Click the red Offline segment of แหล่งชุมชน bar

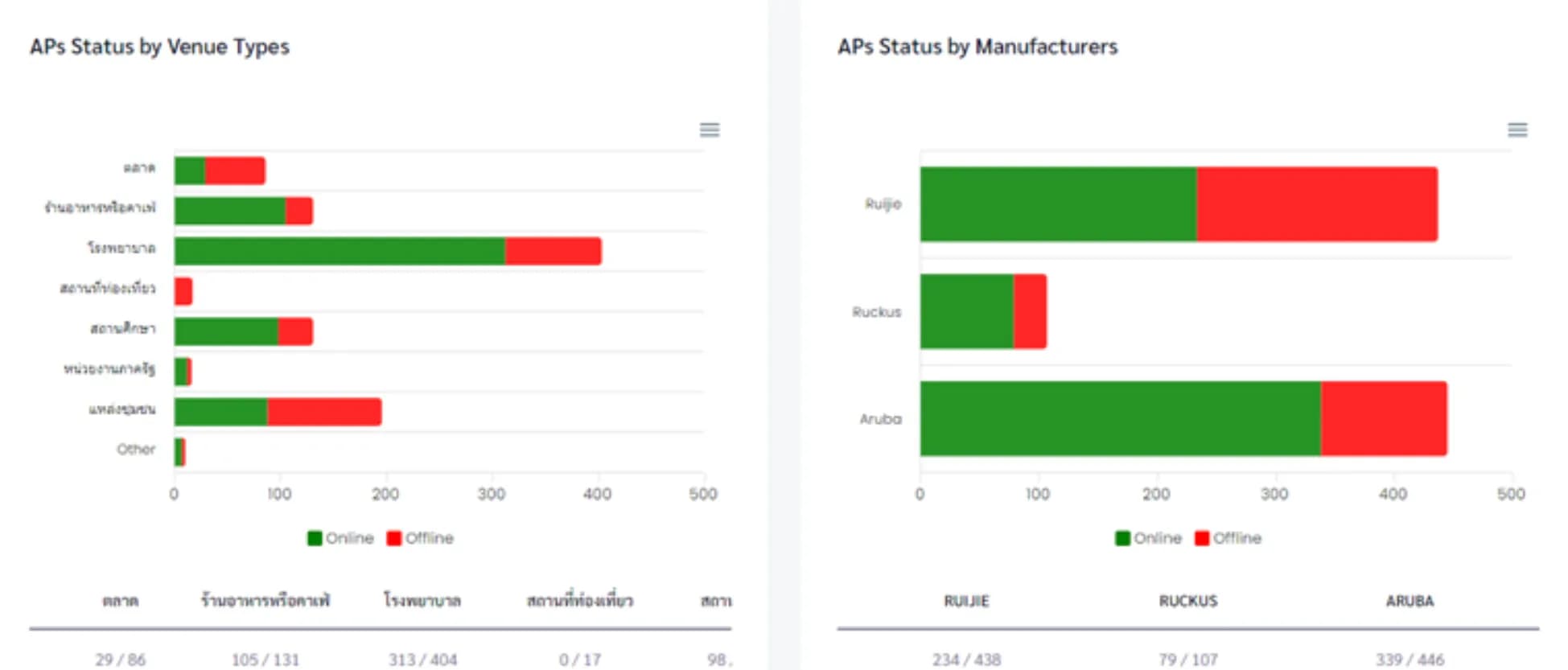(x=323, y=412)
